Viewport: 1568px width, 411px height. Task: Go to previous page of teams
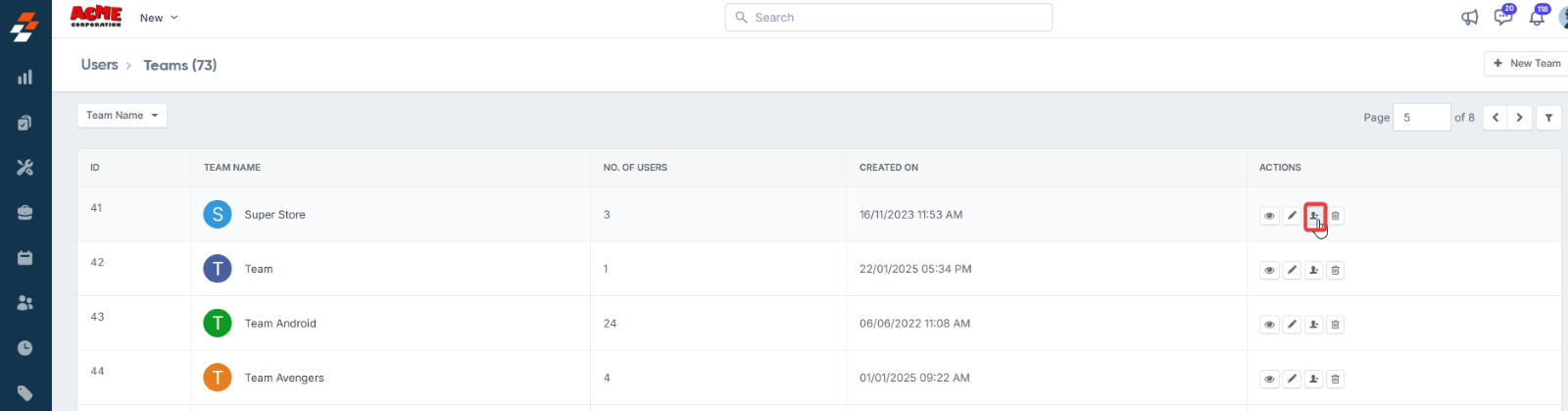click(1495, 118)
